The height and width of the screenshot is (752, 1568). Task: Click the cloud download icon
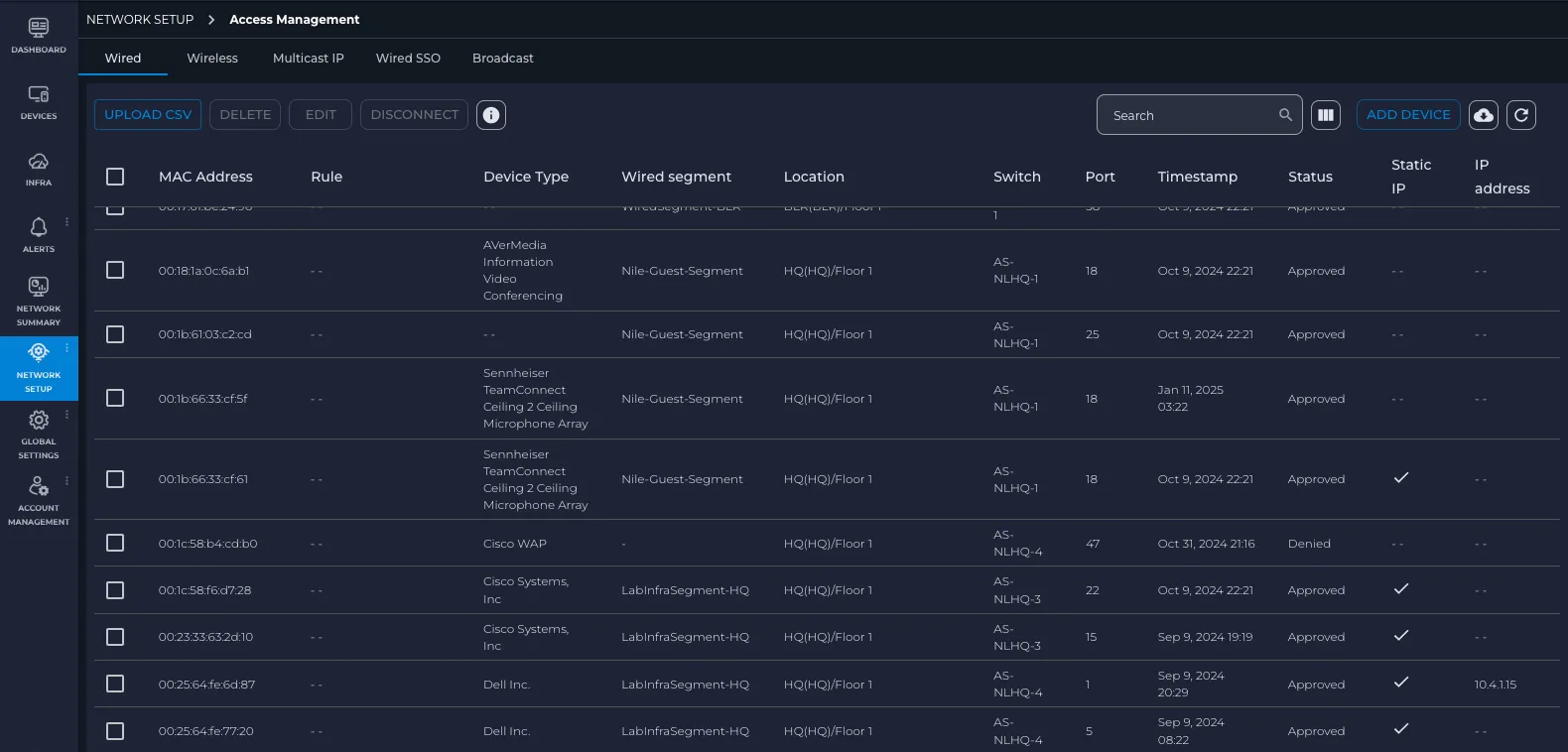[1484, 115]
